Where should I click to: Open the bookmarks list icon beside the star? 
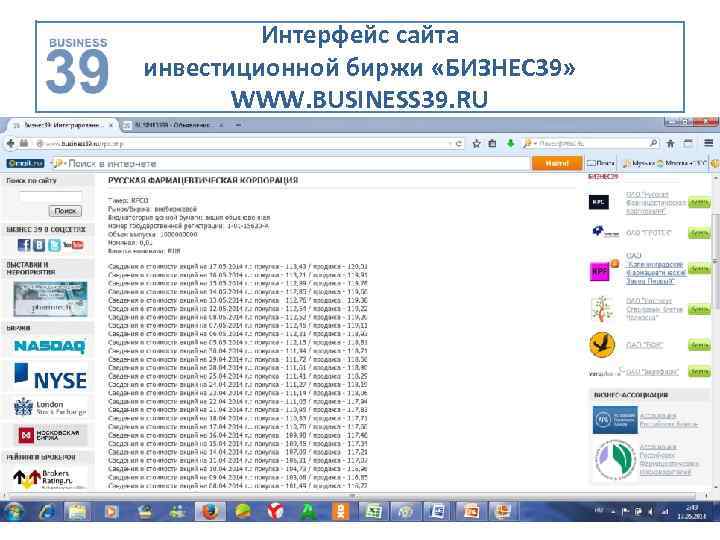(492, 144)
